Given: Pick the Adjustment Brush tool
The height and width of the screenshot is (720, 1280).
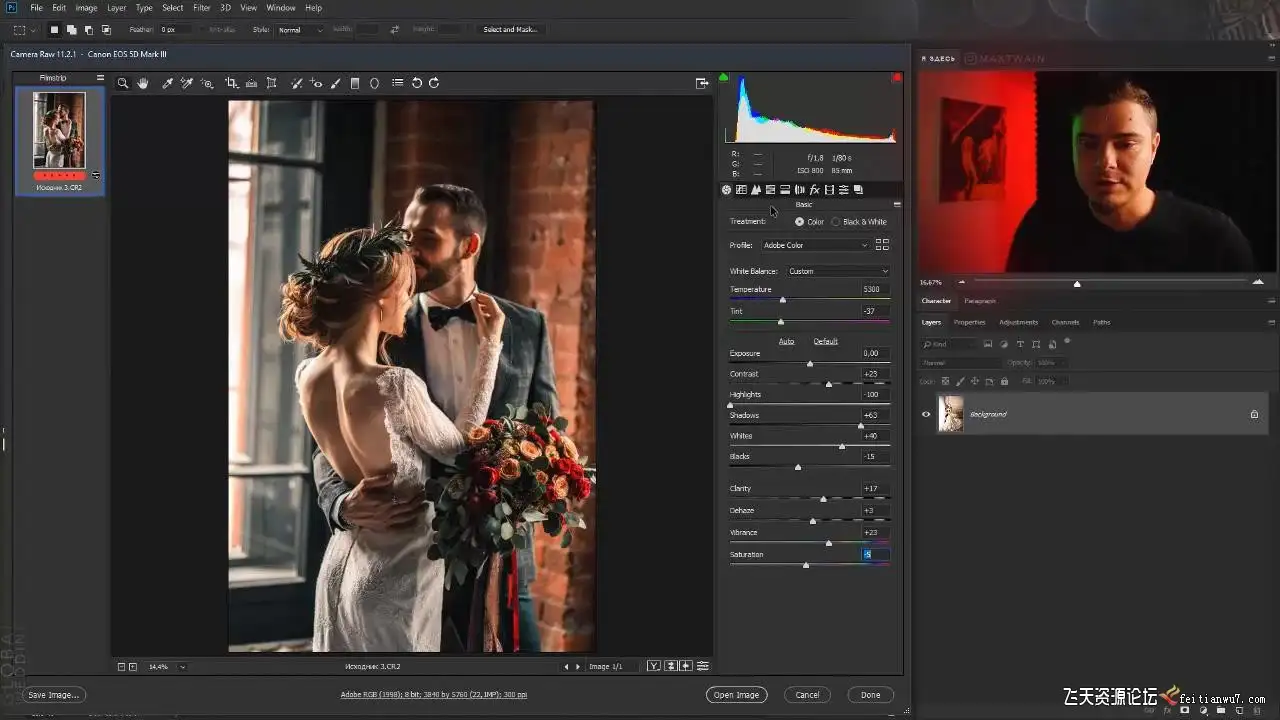Looking at the screenshot, I should tap(335, 83).
